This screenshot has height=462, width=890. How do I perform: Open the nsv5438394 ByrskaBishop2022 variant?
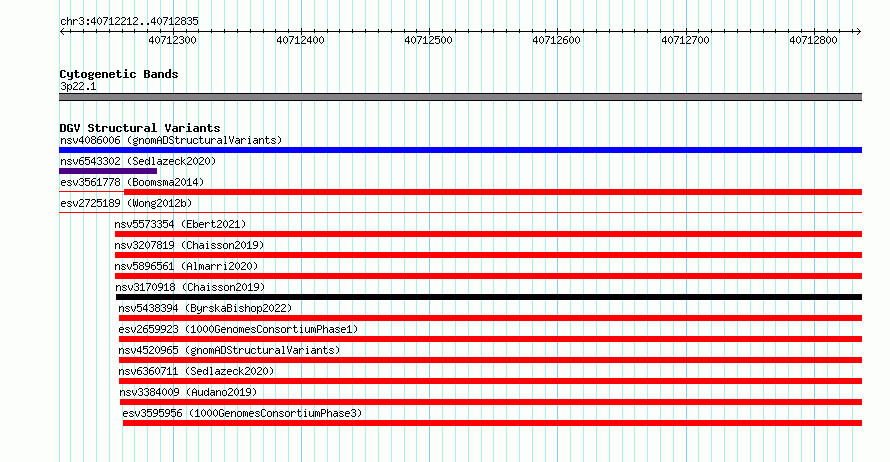click(205, 308)
